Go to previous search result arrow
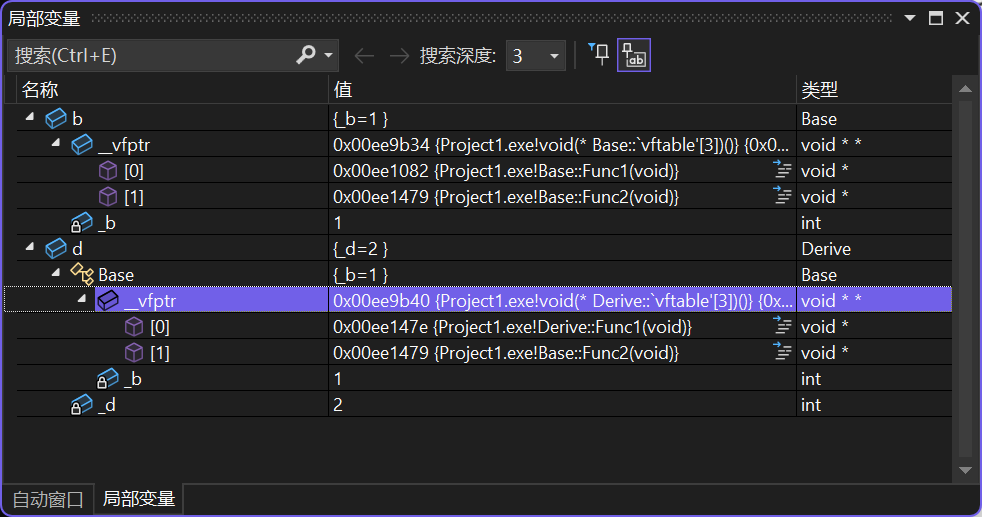This screenshot has width=982, height=517. [364, 56]
